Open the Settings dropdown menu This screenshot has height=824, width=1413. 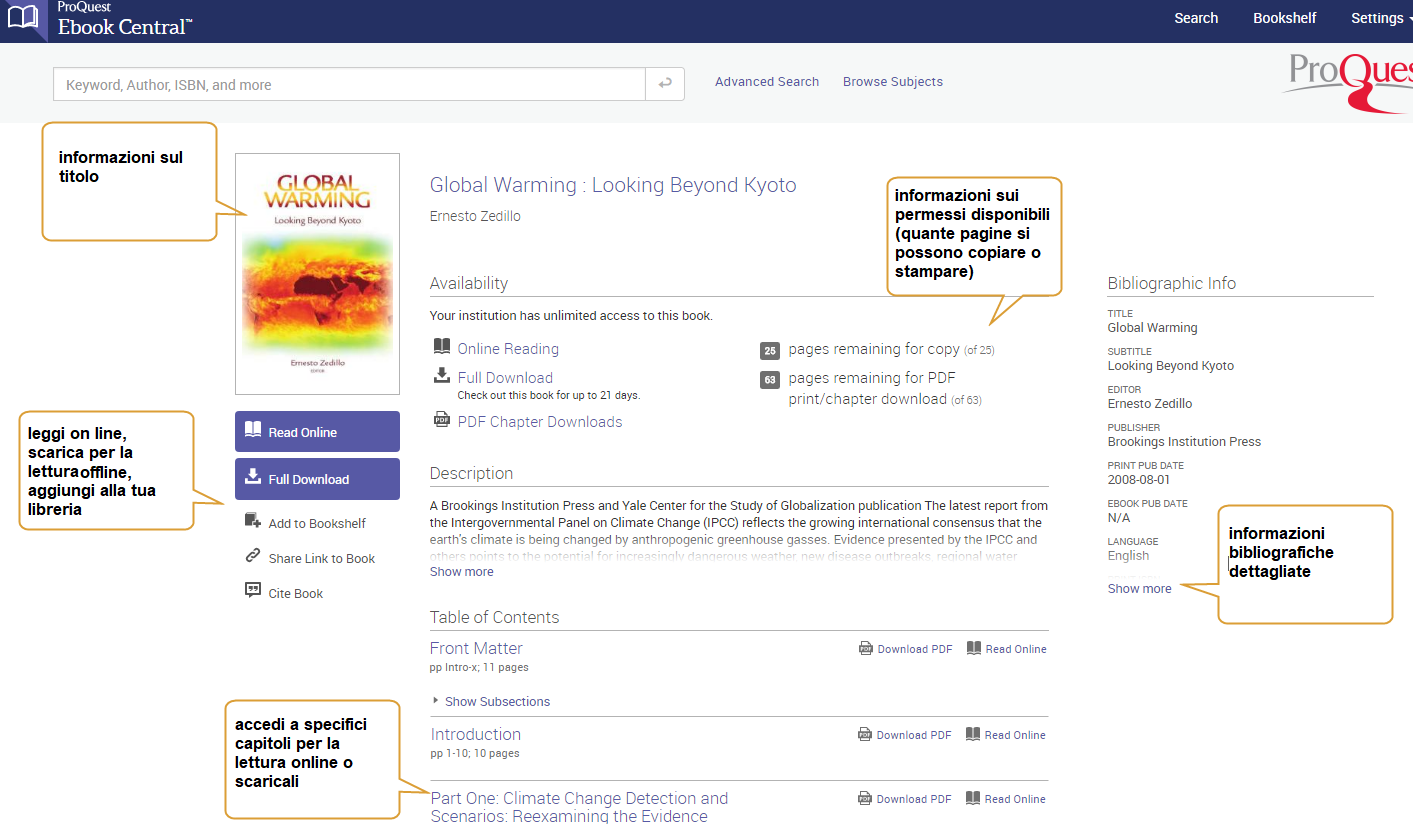(x=1380, y=18)
